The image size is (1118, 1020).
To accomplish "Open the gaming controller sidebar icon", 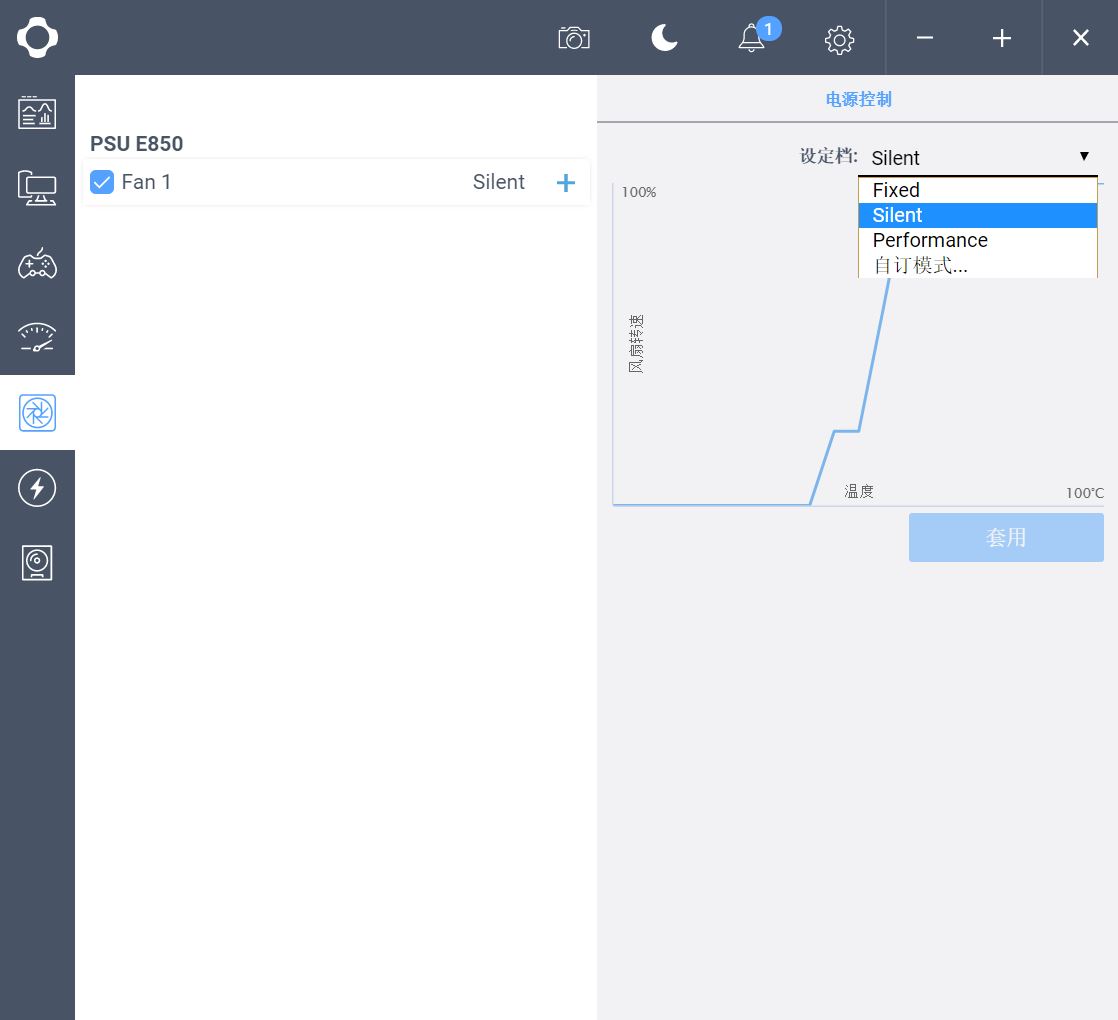I will (x=37, y=263).
